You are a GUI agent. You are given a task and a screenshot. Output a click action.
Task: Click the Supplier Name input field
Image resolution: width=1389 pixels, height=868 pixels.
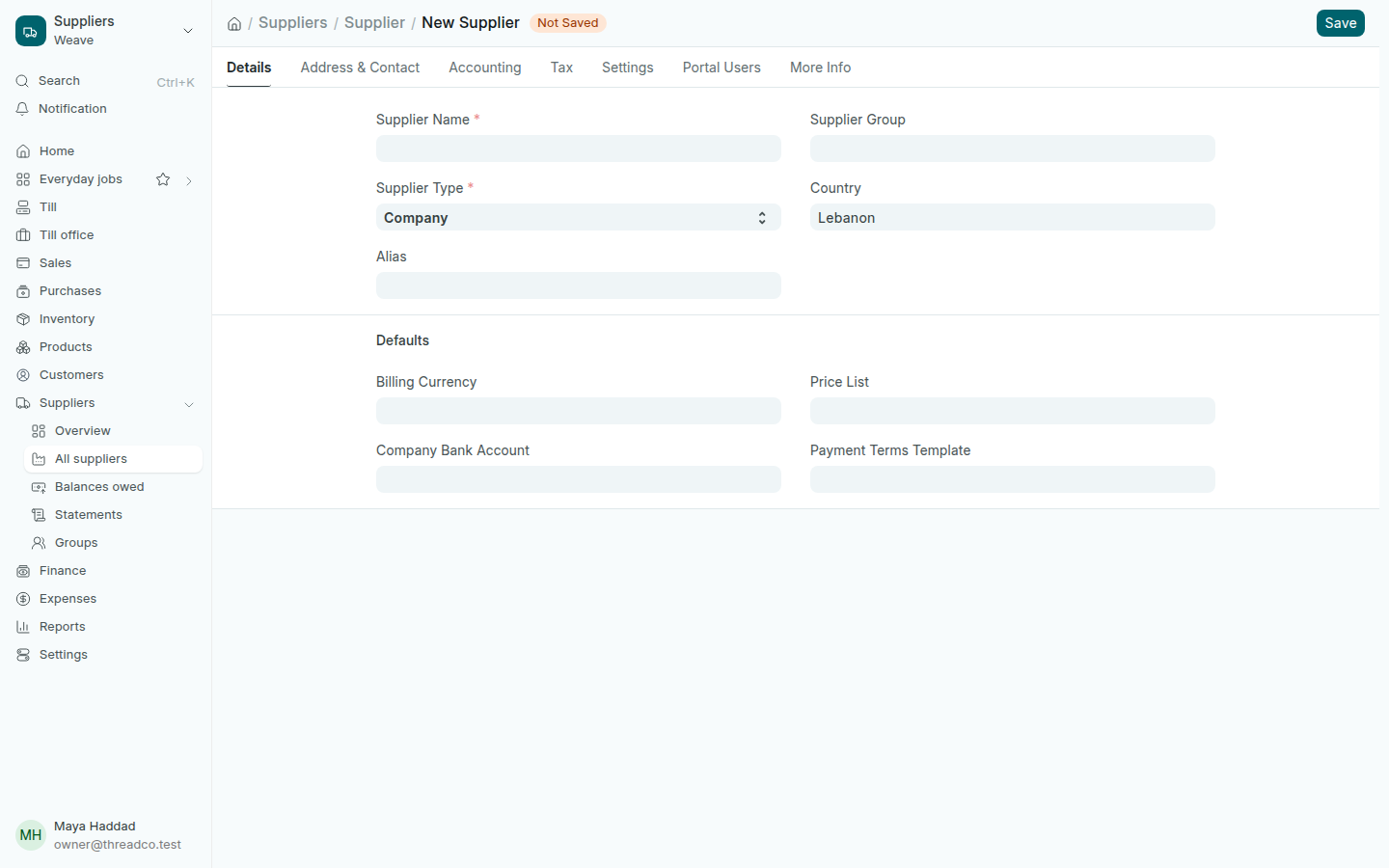coord(579,149)
